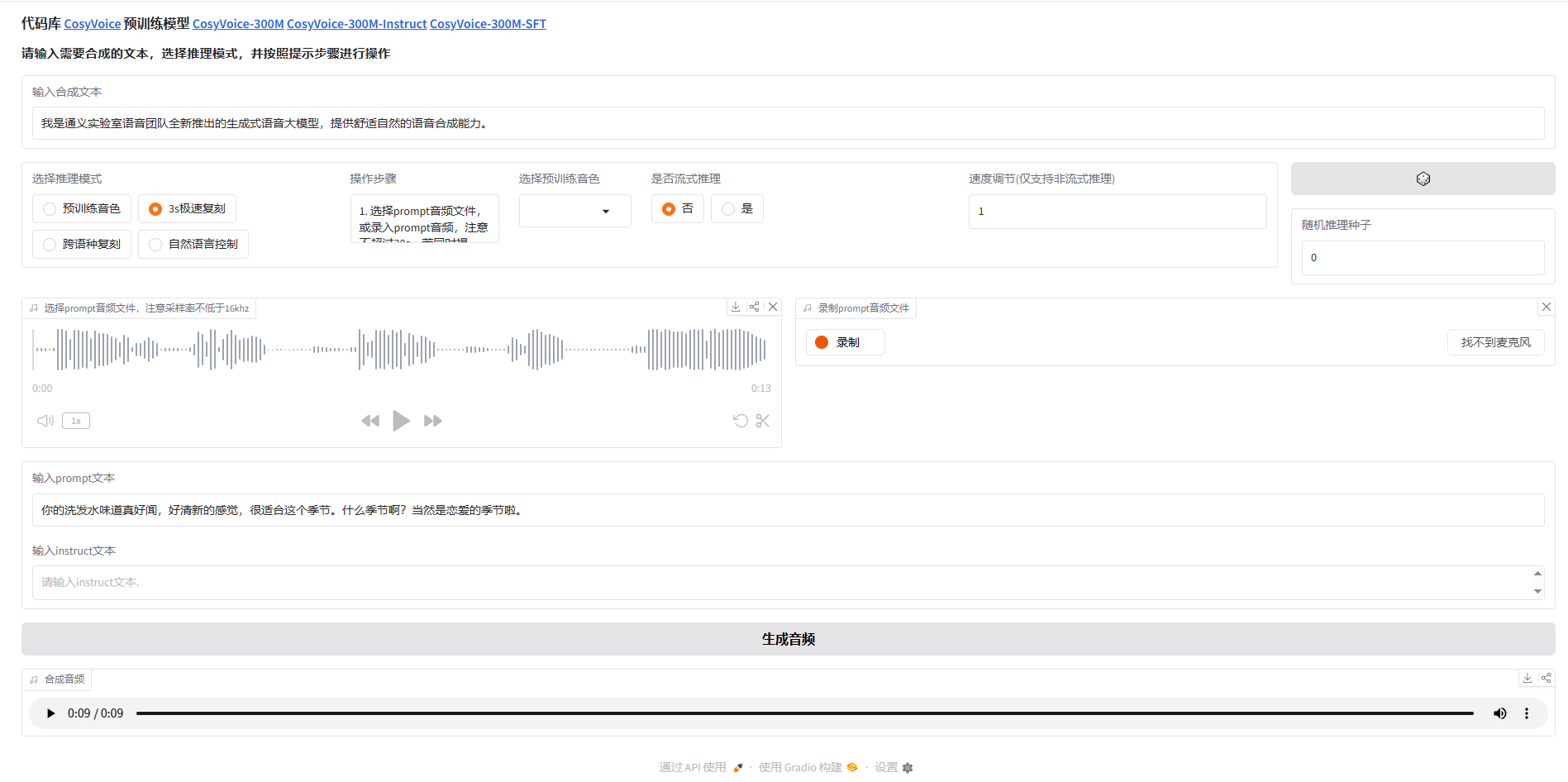The width and height of the screenshot is (1568, 782).
Task: Click the random seed dice icon
Action: pos(1423,178)
